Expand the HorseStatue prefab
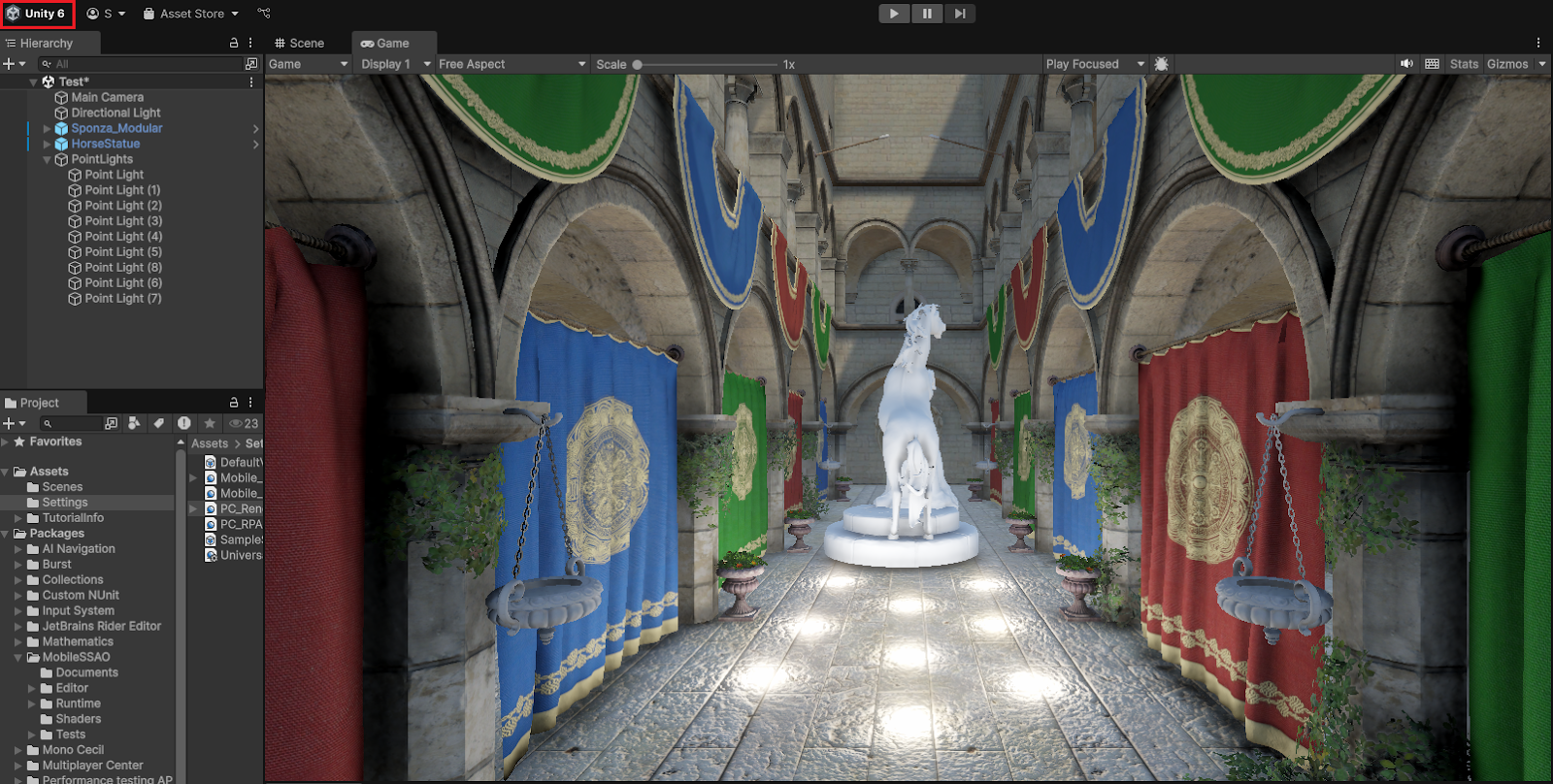The height and width of the screenshot is (784, 1553). [47, 144]
